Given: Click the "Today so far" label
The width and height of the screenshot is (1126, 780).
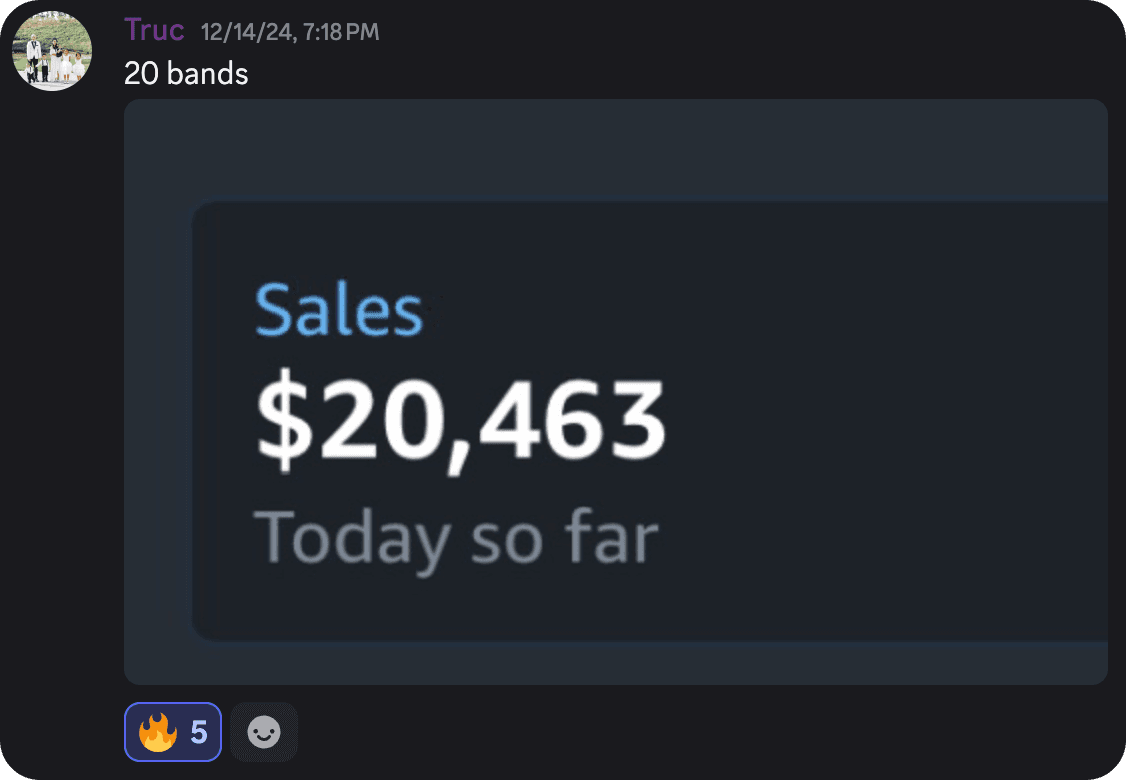Looking at the screenshot, I should coord(456,539).
